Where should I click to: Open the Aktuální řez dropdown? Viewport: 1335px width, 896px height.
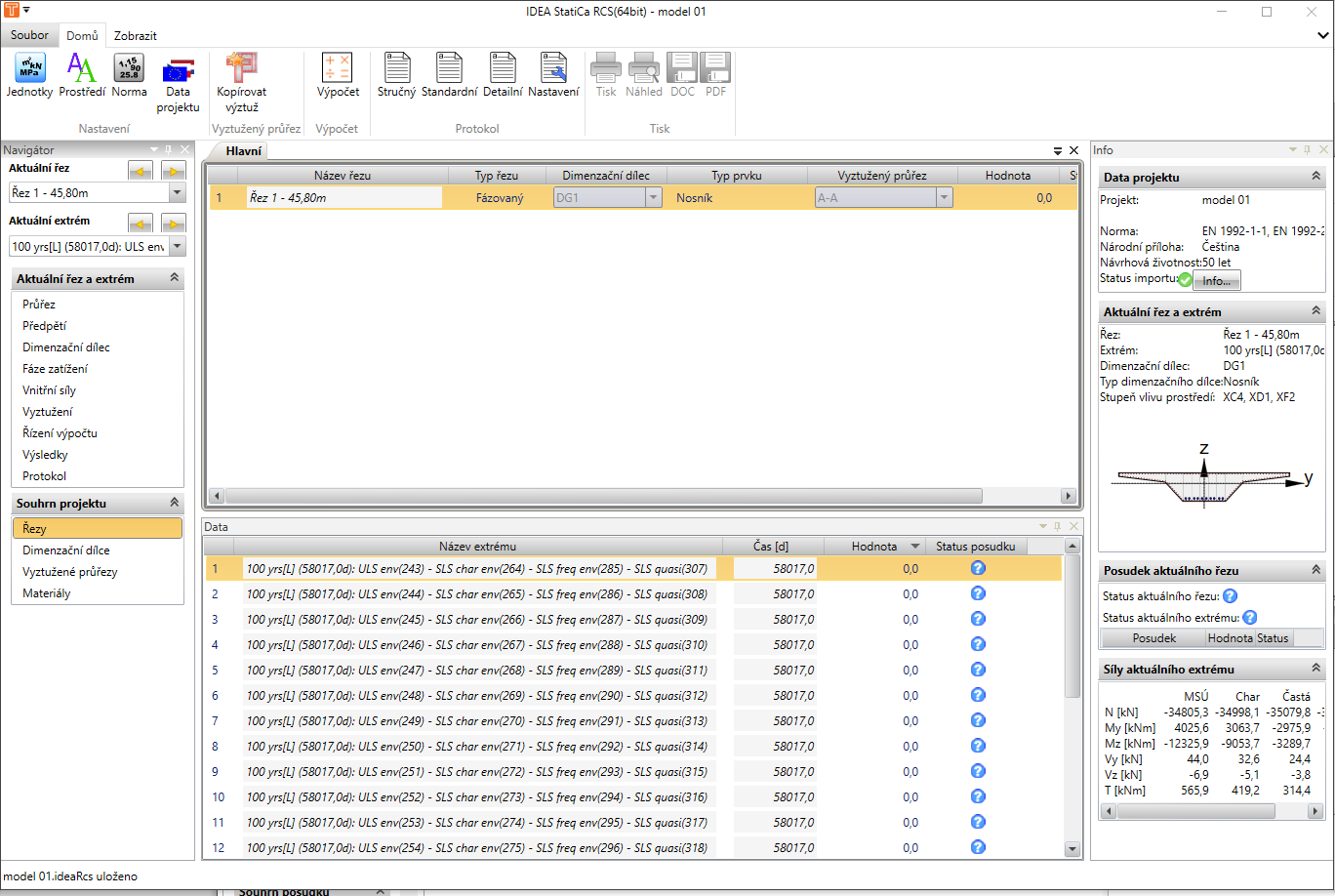click(x=177, y=193)
